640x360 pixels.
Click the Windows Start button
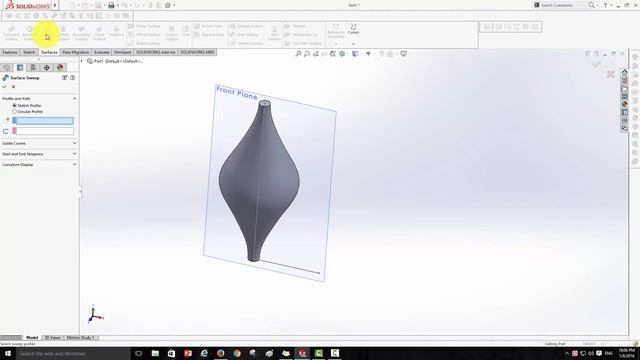click(x=7, y=353)
